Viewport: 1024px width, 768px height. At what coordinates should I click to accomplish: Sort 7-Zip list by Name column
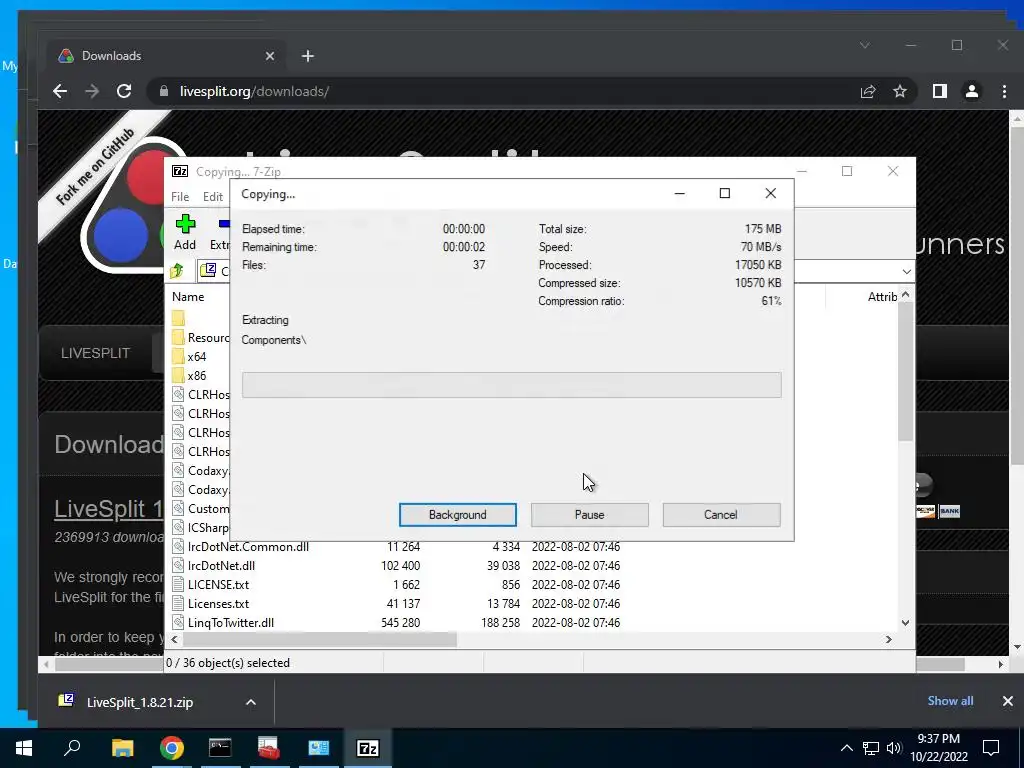coord(188,296)
